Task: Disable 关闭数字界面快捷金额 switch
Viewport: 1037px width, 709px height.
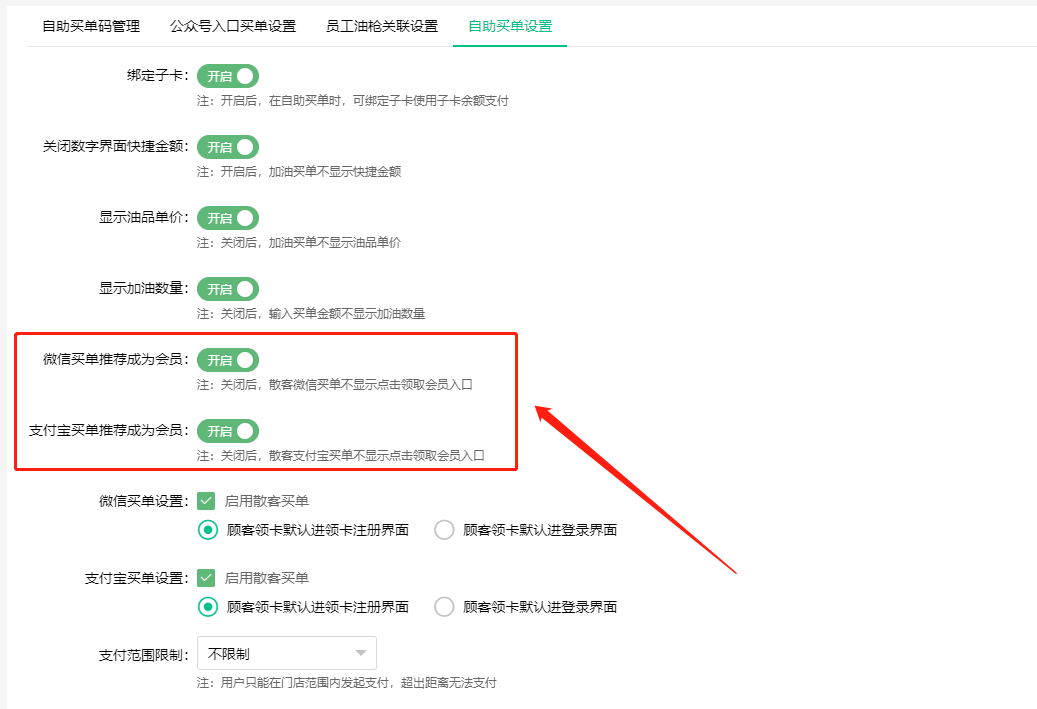Action: click(x=228, y=147)
